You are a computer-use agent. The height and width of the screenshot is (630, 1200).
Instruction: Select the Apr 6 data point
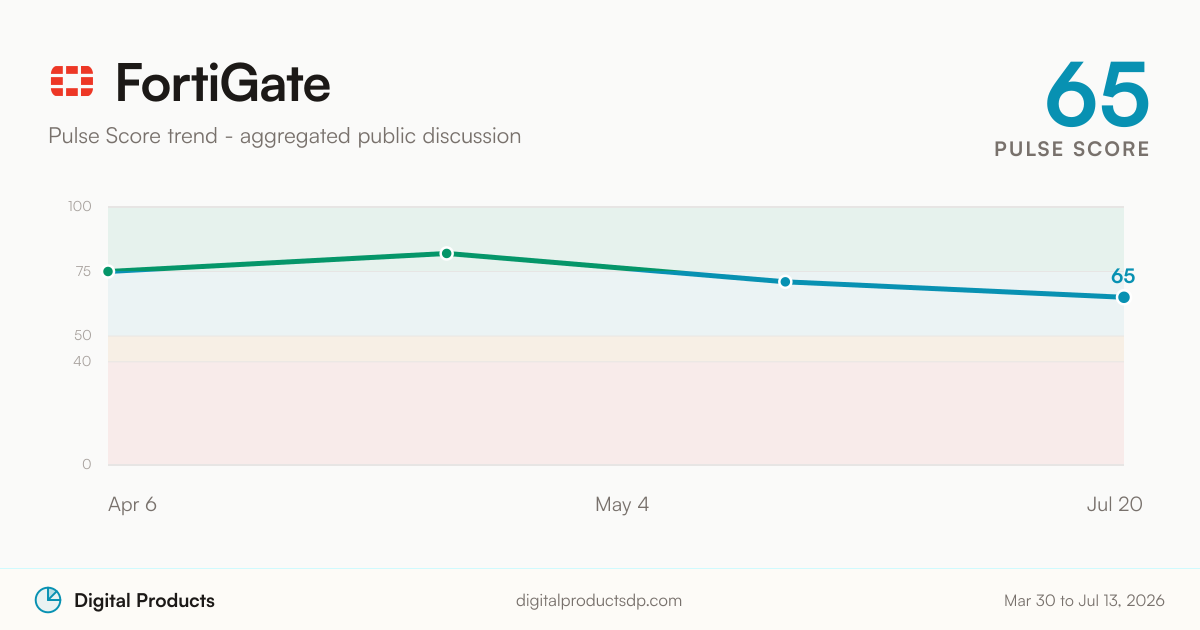108,271
